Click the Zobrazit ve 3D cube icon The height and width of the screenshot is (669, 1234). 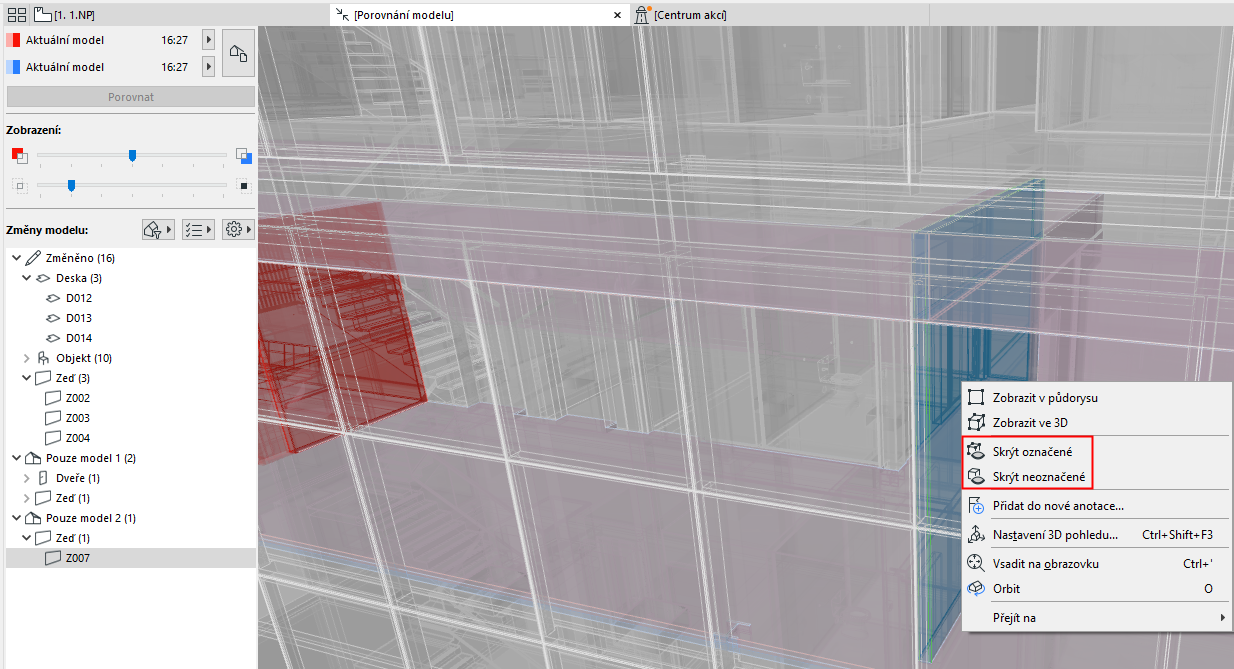click(977, 422)
